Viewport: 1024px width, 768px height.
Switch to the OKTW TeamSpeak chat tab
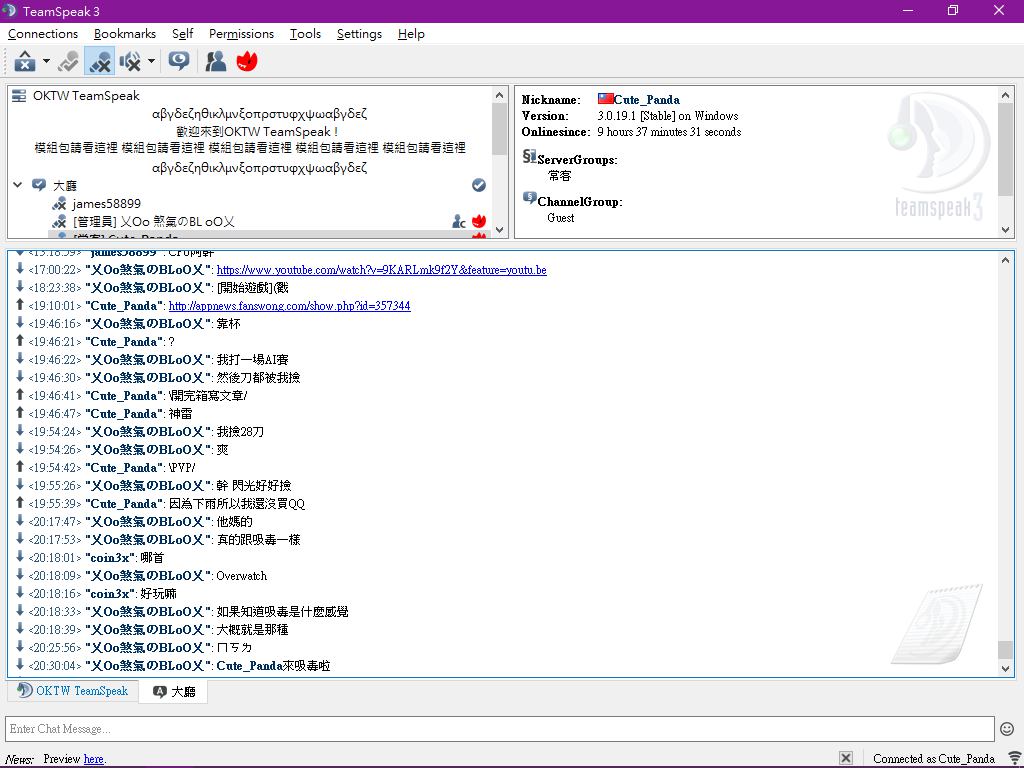pos(72,691)
